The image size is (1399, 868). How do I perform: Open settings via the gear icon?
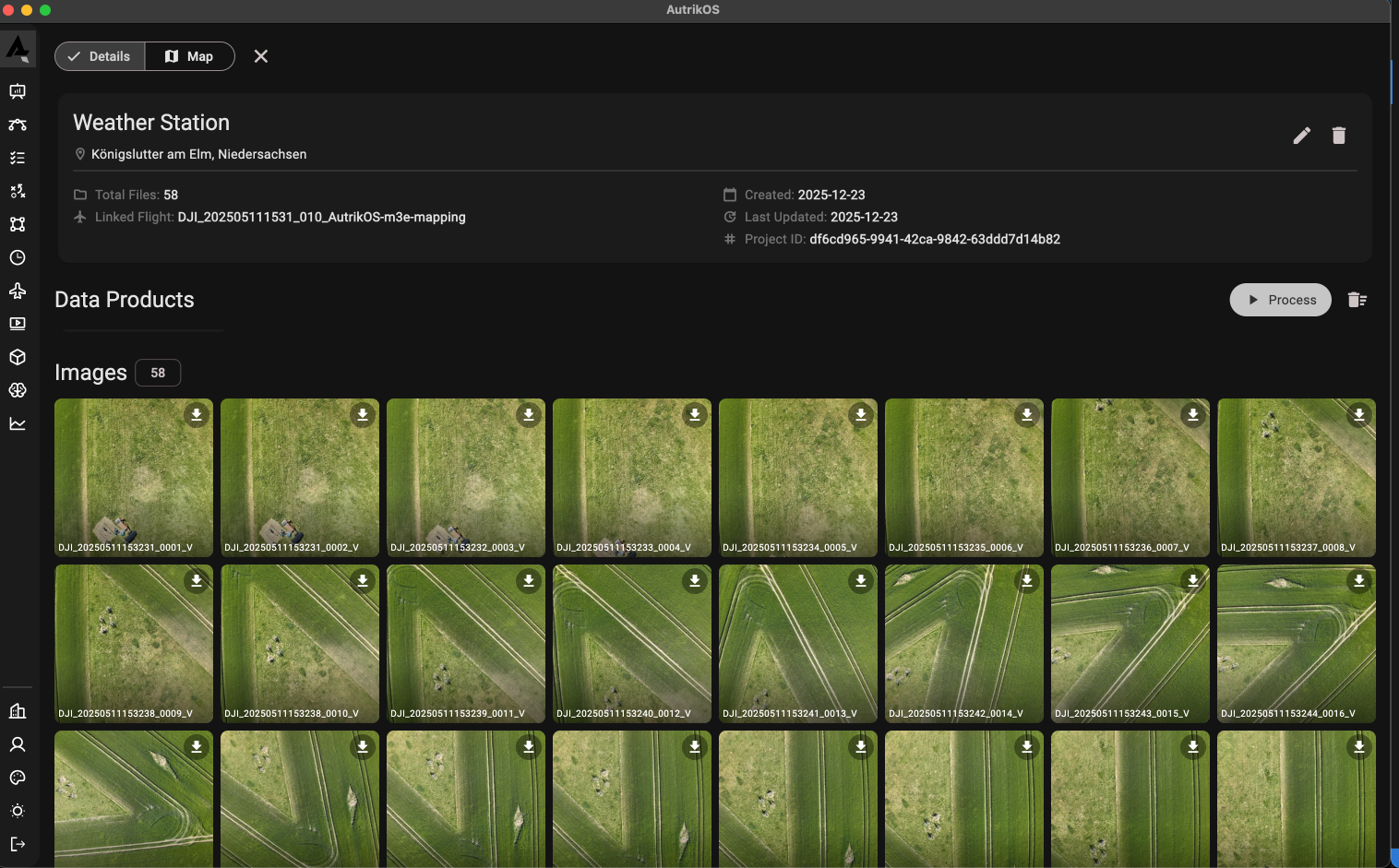pos(18,811)
